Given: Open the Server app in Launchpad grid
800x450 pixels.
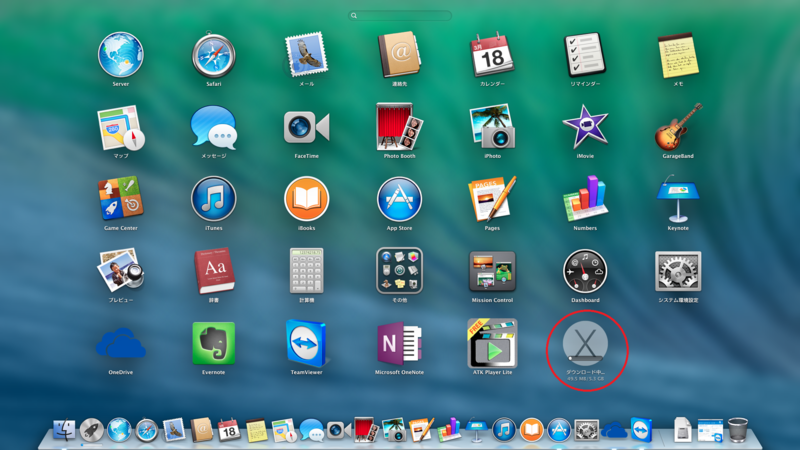Looking at the screenshot, I should [x=120, y=55].
